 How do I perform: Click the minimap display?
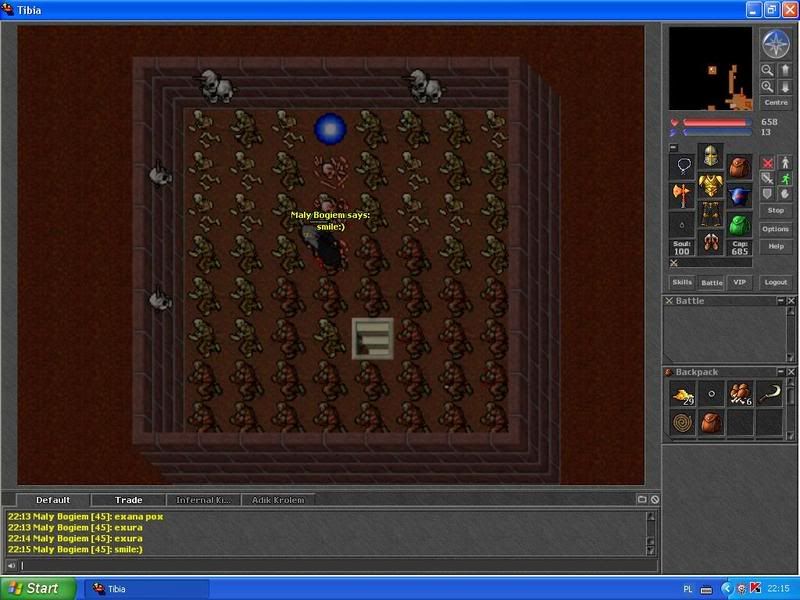[x=710, y=68]
